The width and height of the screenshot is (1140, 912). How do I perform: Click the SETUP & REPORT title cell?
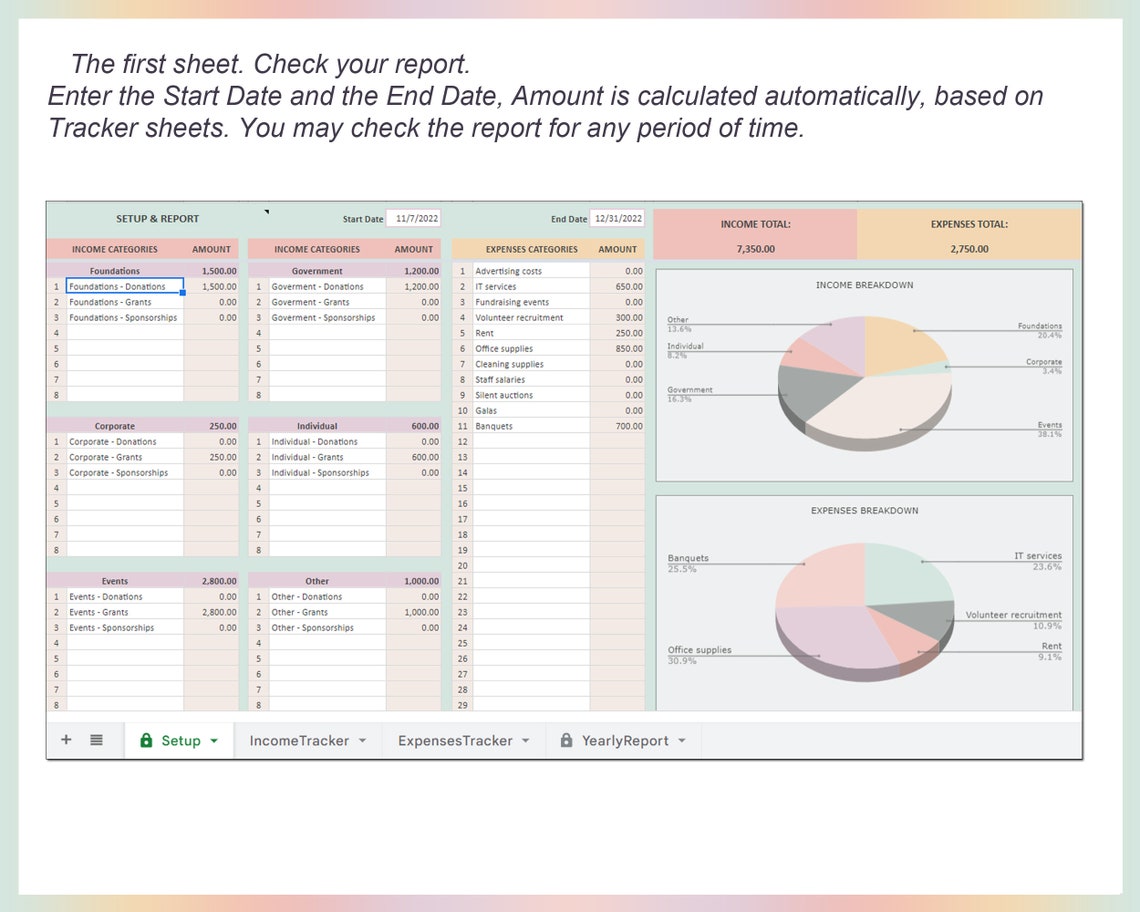click(x=157, y=218)
